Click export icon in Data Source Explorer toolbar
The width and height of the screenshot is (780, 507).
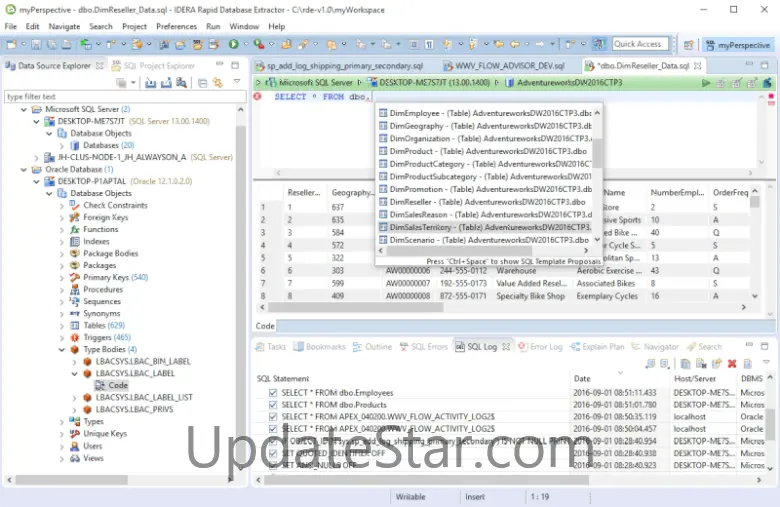pyautogui.click(x=166, y=83)
